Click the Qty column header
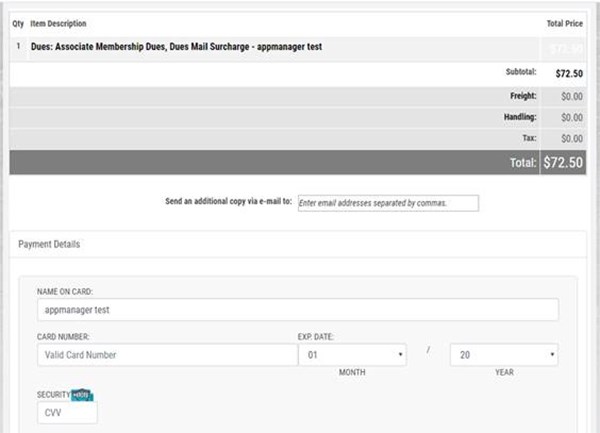 click(18, 23)
